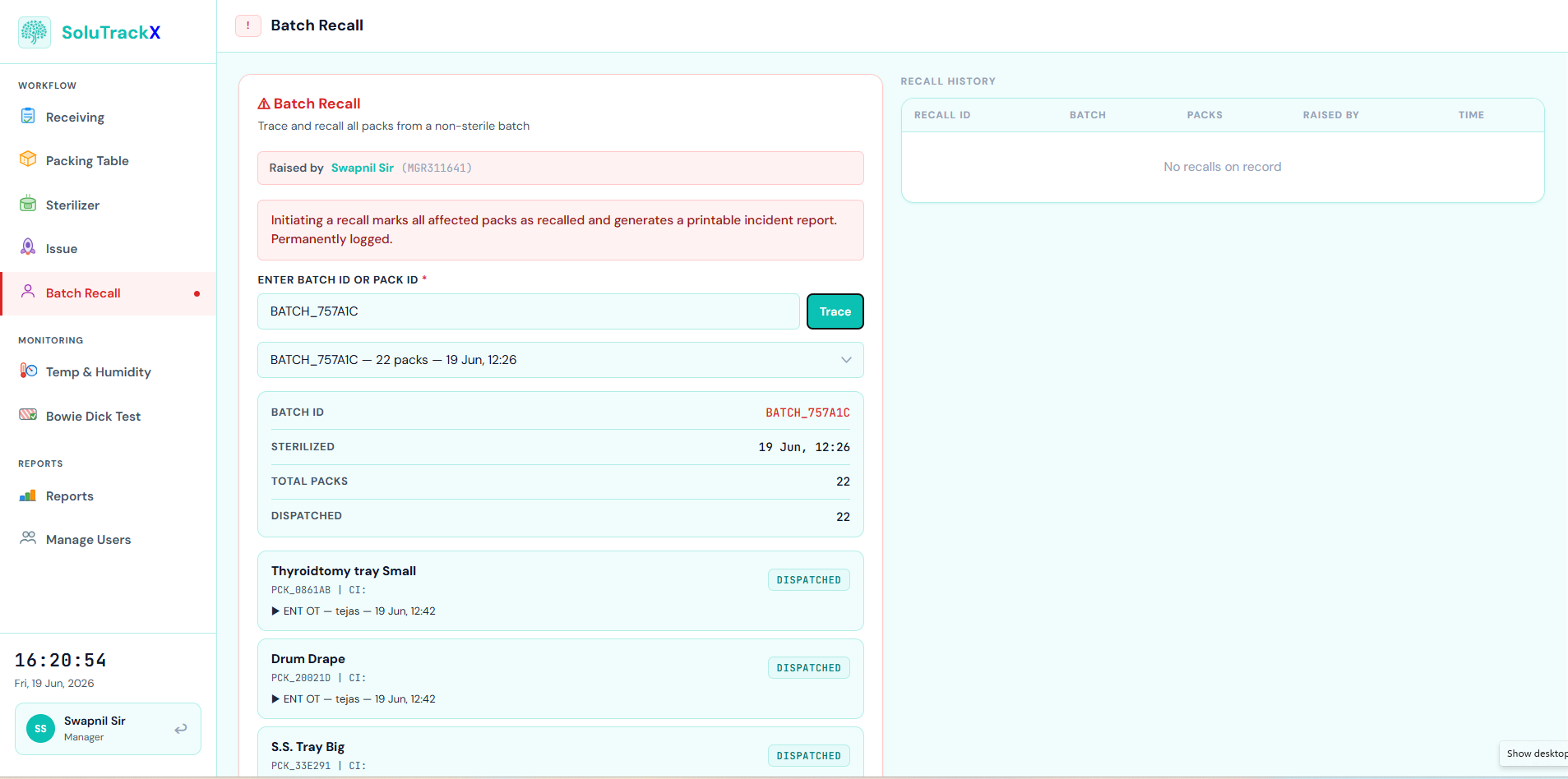Click pack ID PCK_33E291
This screenshot has width=1568, height=779.
pyautogui.click(x=301, y=766)
